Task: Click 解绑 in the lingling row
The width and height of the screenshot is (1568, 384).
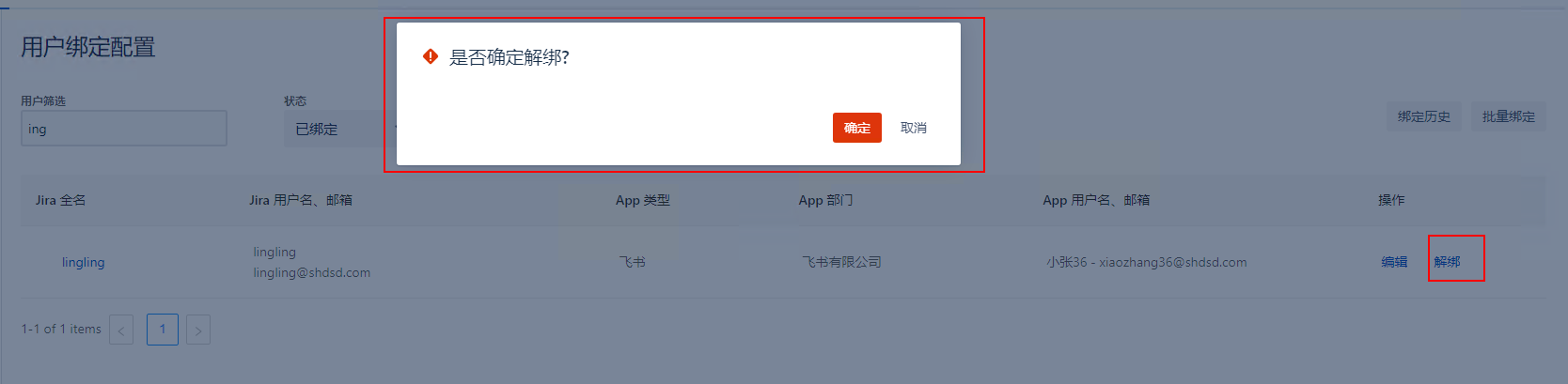Action: pyautogui.click(x=1447, y=262)
